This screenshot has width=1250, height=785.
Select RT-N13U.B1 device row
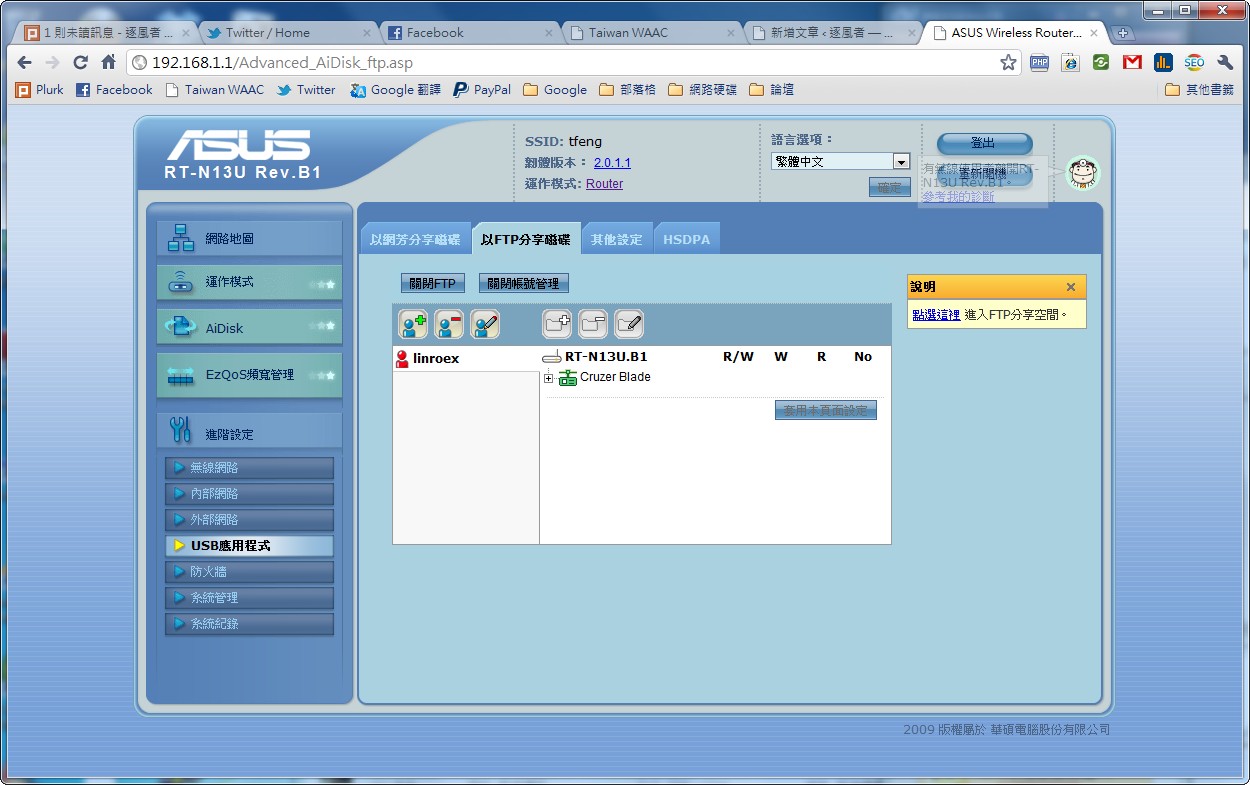pyautogui.click(x=606, y=357)
